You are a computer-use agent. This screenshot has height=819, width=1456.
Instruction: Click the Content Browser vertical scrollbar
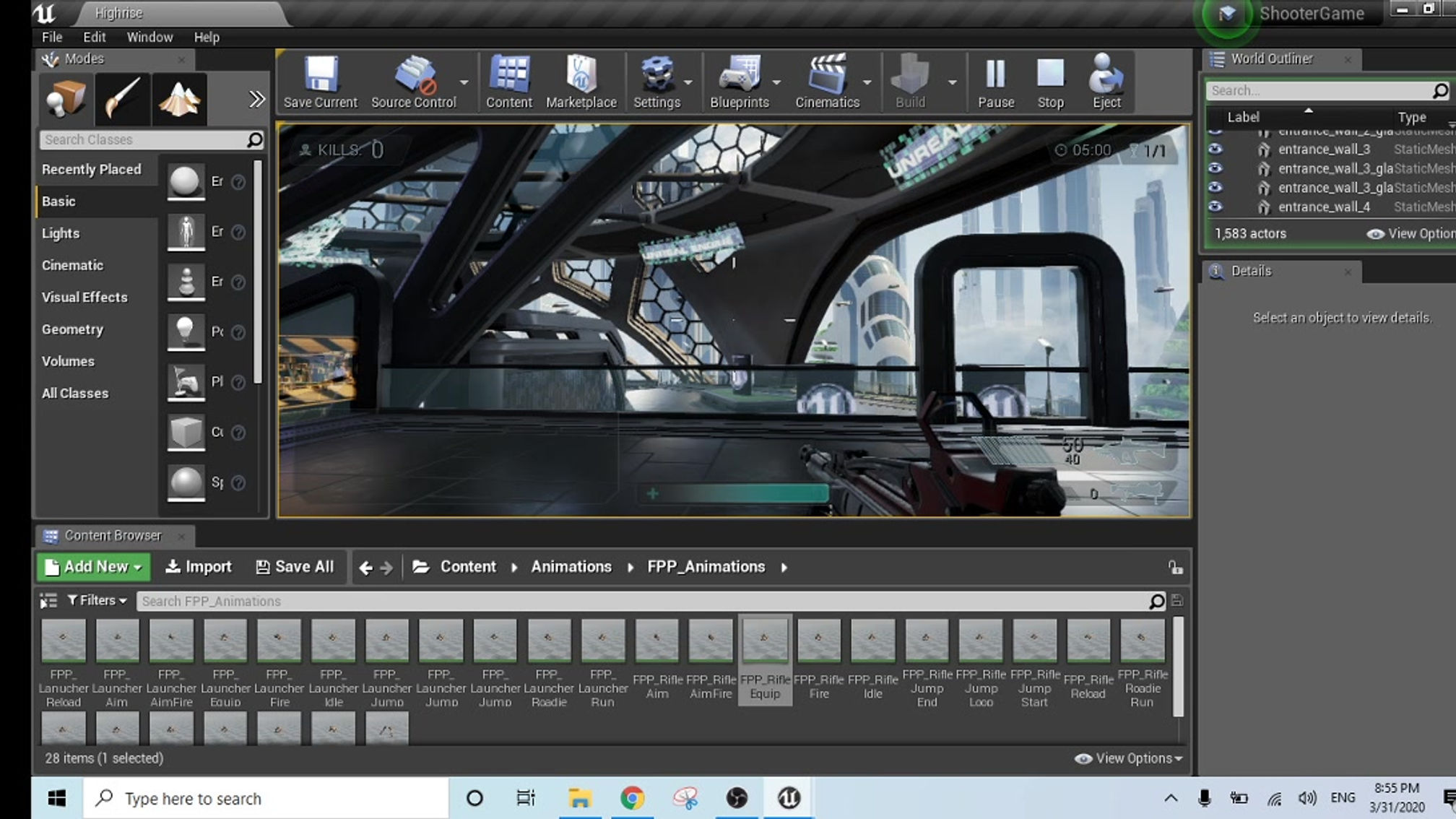(x=1179, y=666)
